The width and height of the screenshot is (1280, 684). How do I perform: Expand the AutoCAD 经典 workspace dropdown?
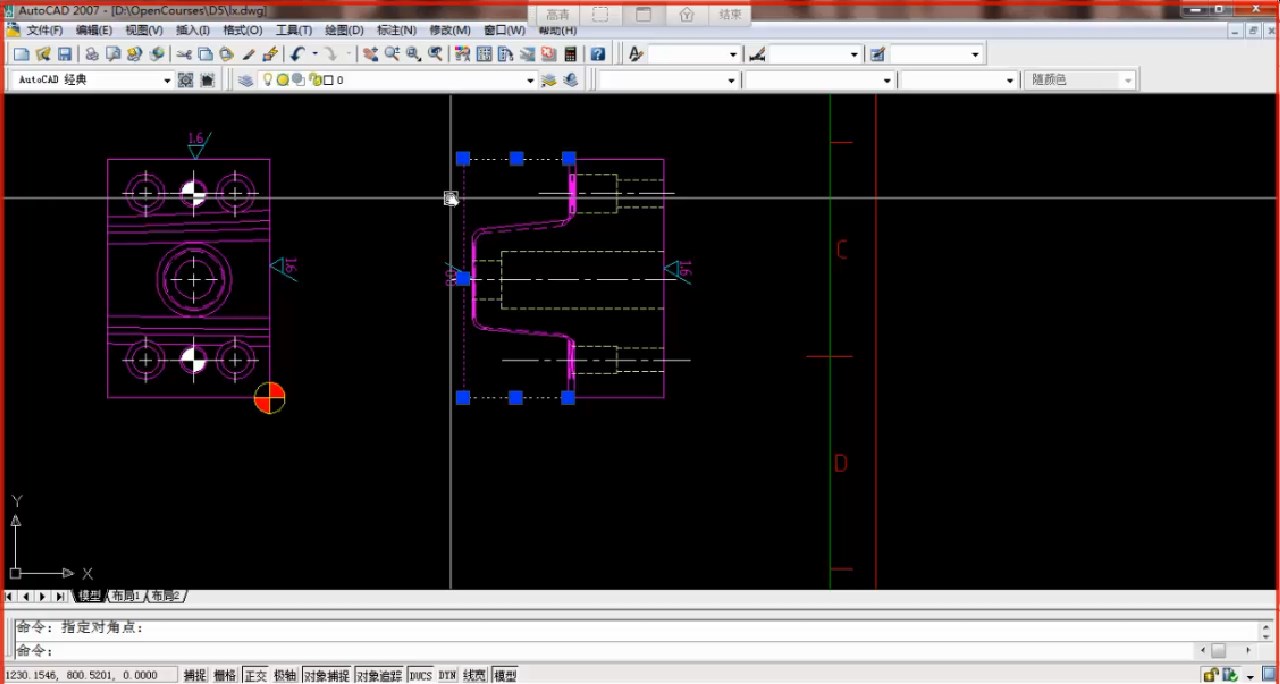[x=167, y=81]
